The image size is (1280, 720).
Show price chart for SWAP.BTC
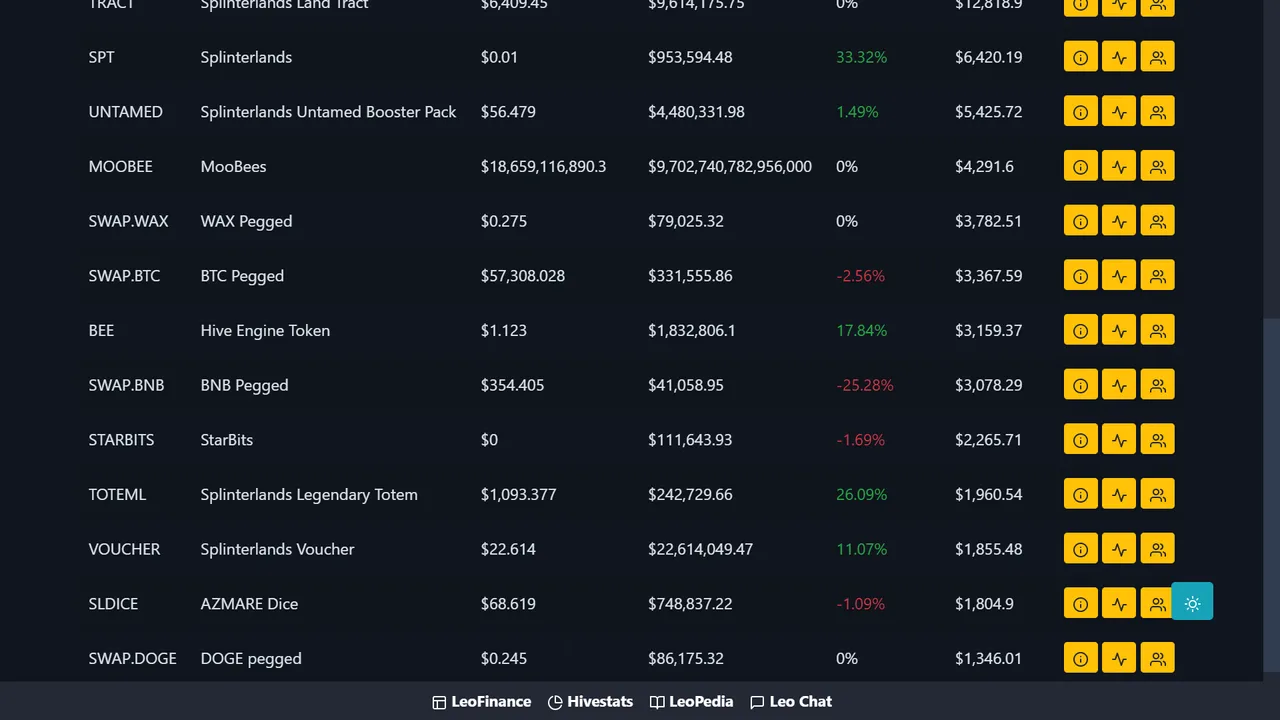click(1119, 276)
